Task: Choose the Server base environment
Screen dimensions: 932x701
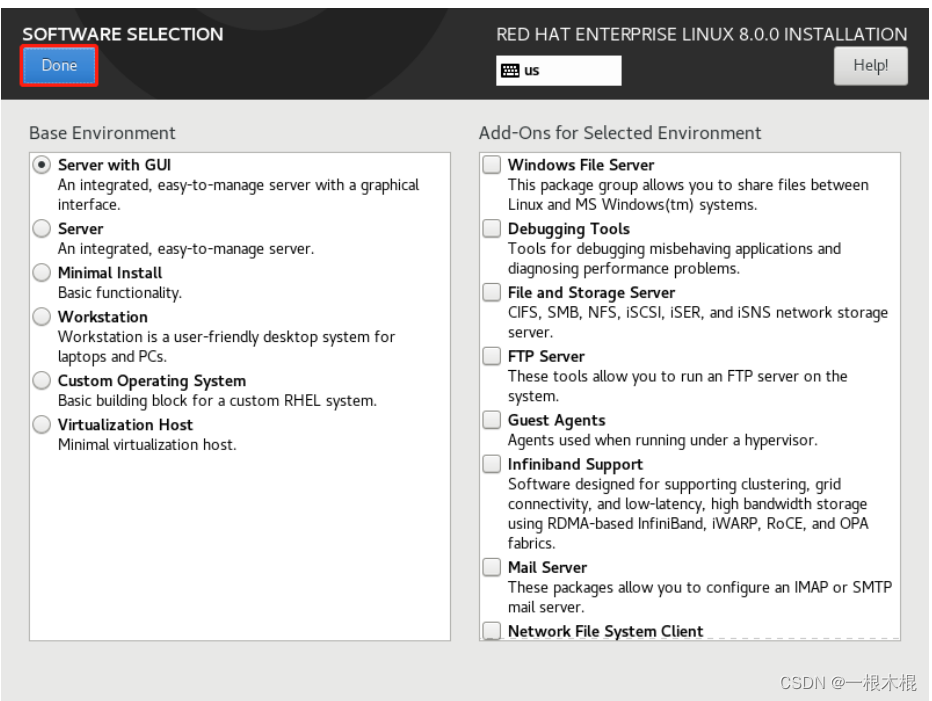Action: [x=42, y=228]
